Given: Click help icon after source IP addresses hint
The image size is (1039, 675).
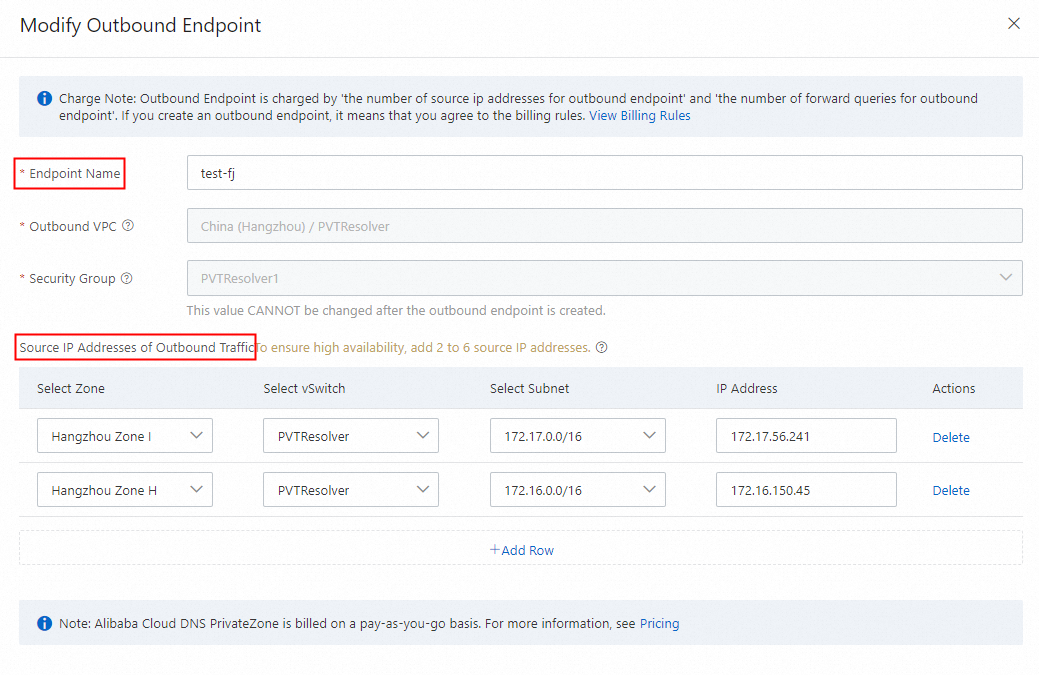Looking at the screenshot, I should (601, 348).
